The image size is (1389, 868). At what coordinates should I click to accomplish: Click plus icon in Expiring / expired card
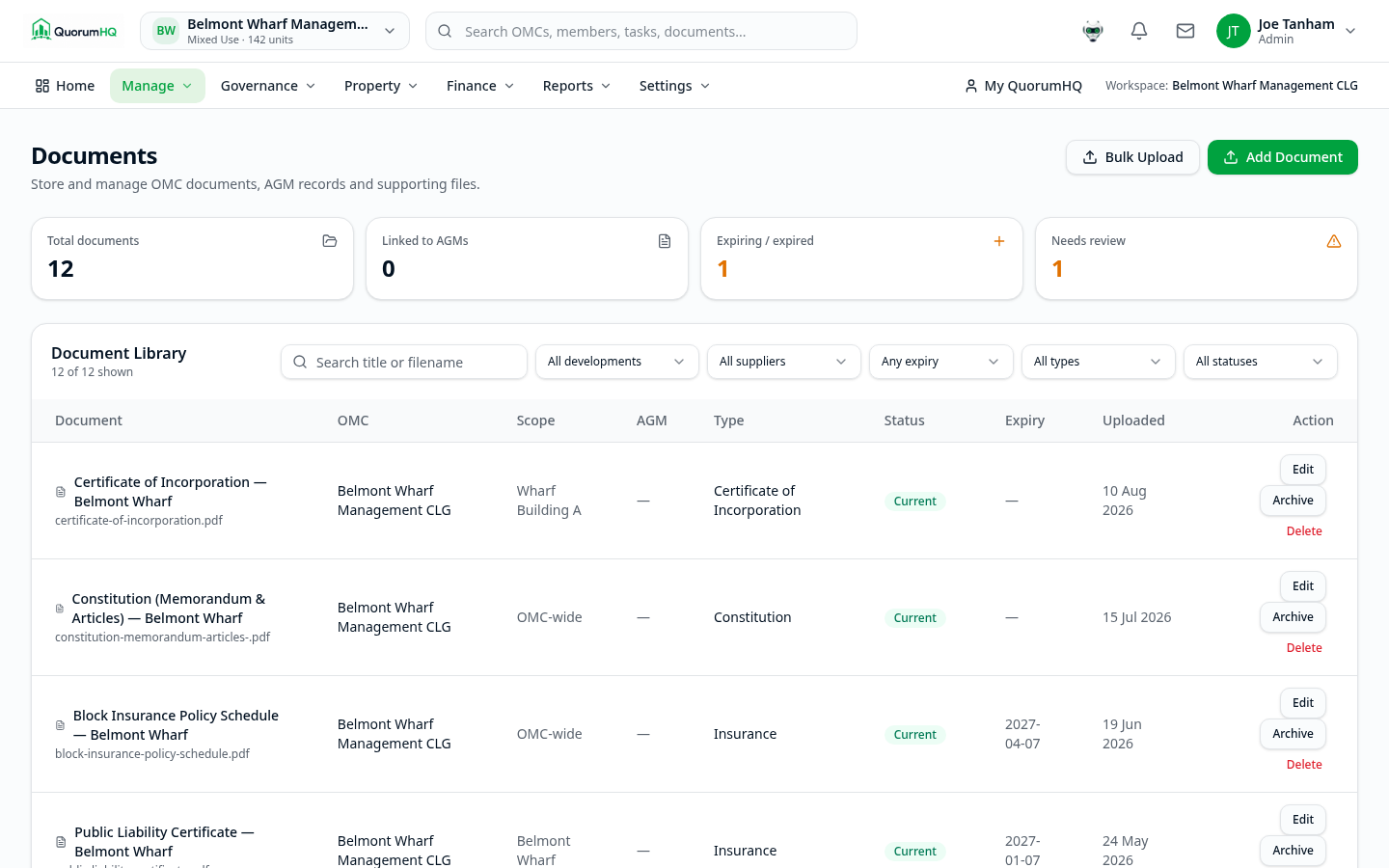pos(999,241)
